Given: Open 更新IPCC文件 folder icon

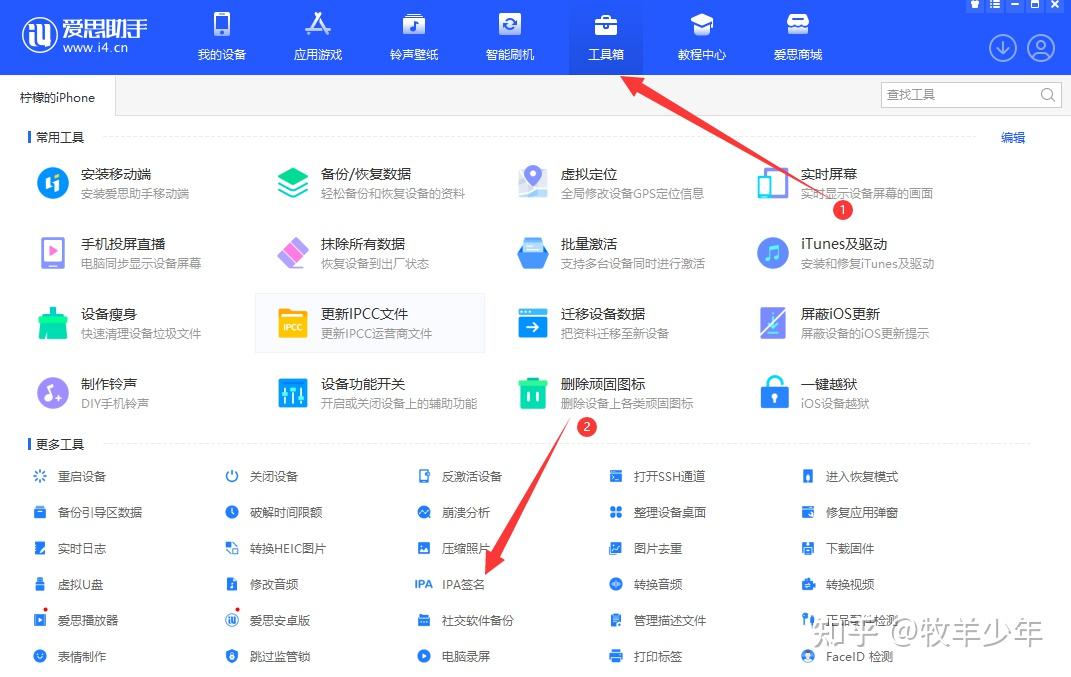Looking at the screenshot, I should tap(293, 324).
